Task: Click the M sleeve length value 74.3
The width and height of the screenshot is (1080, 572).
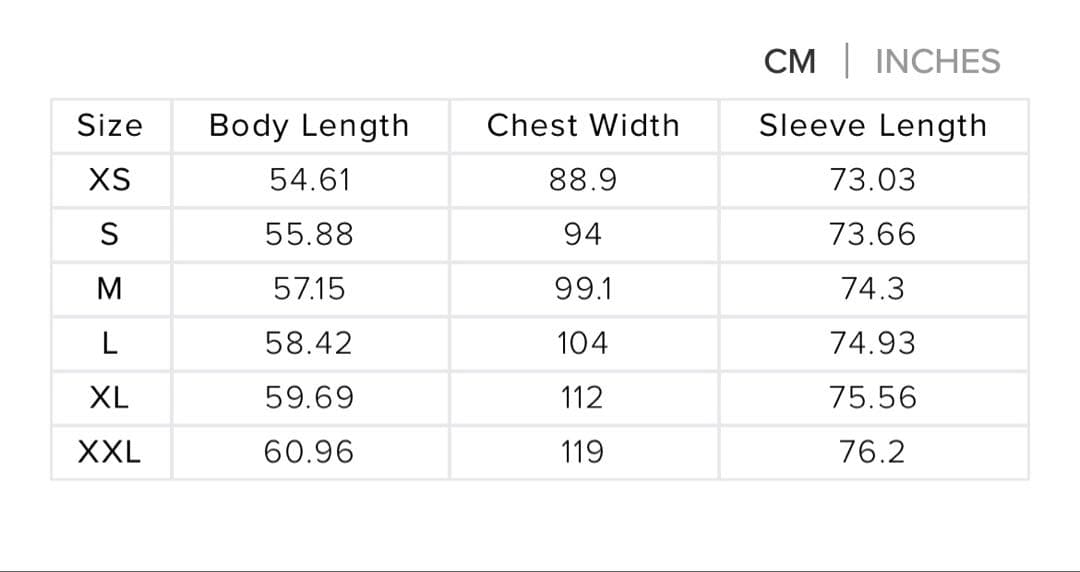Action: (872, 290)
